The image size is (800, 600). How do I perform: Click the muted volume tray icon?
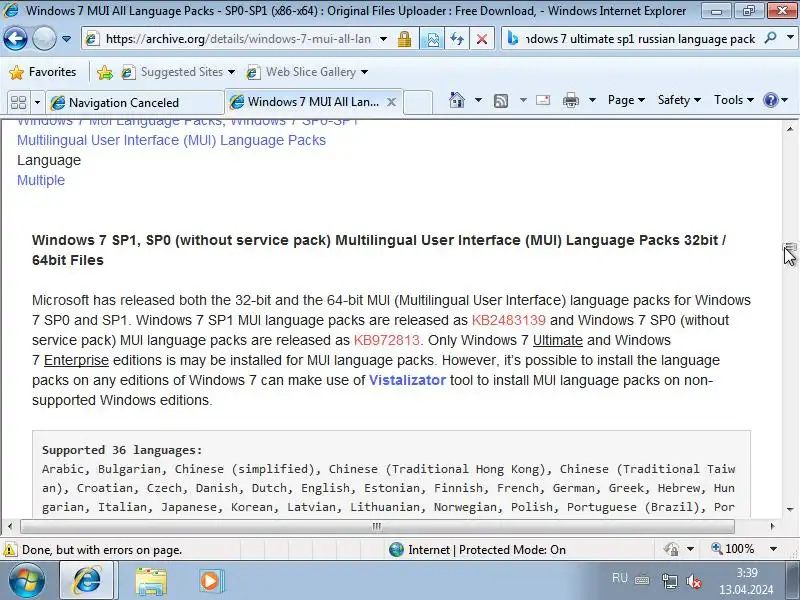[694, 581]
